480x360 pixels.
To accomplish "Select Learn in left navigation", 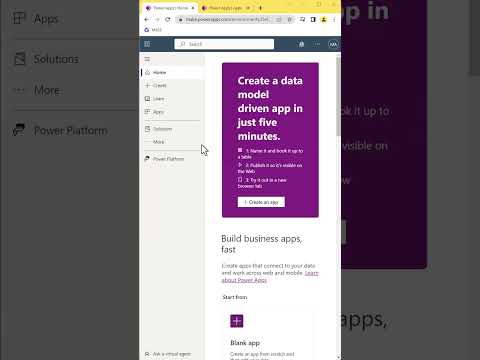I will pyautogui.click(x=172, y=99).
